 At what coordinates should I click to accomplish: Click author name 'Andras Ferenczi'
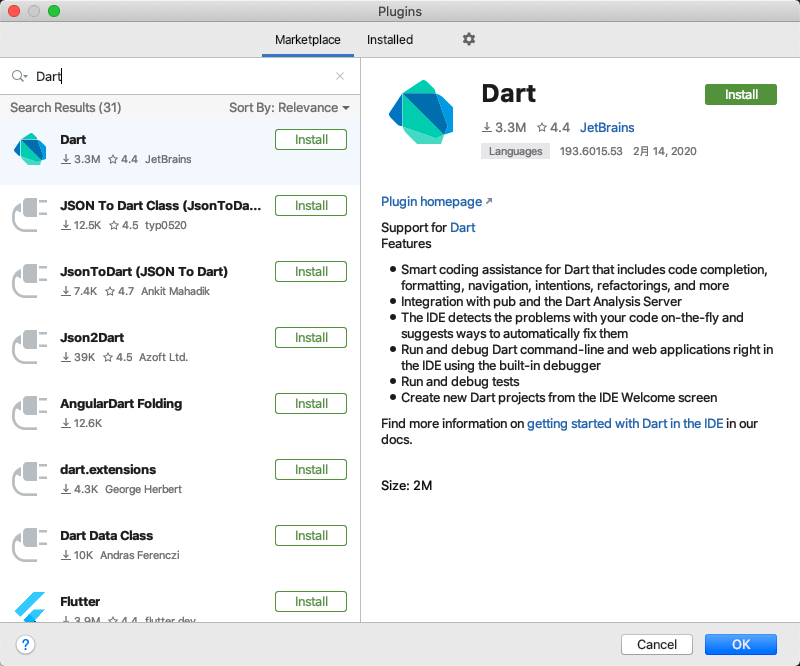click(x=140, y=555)
